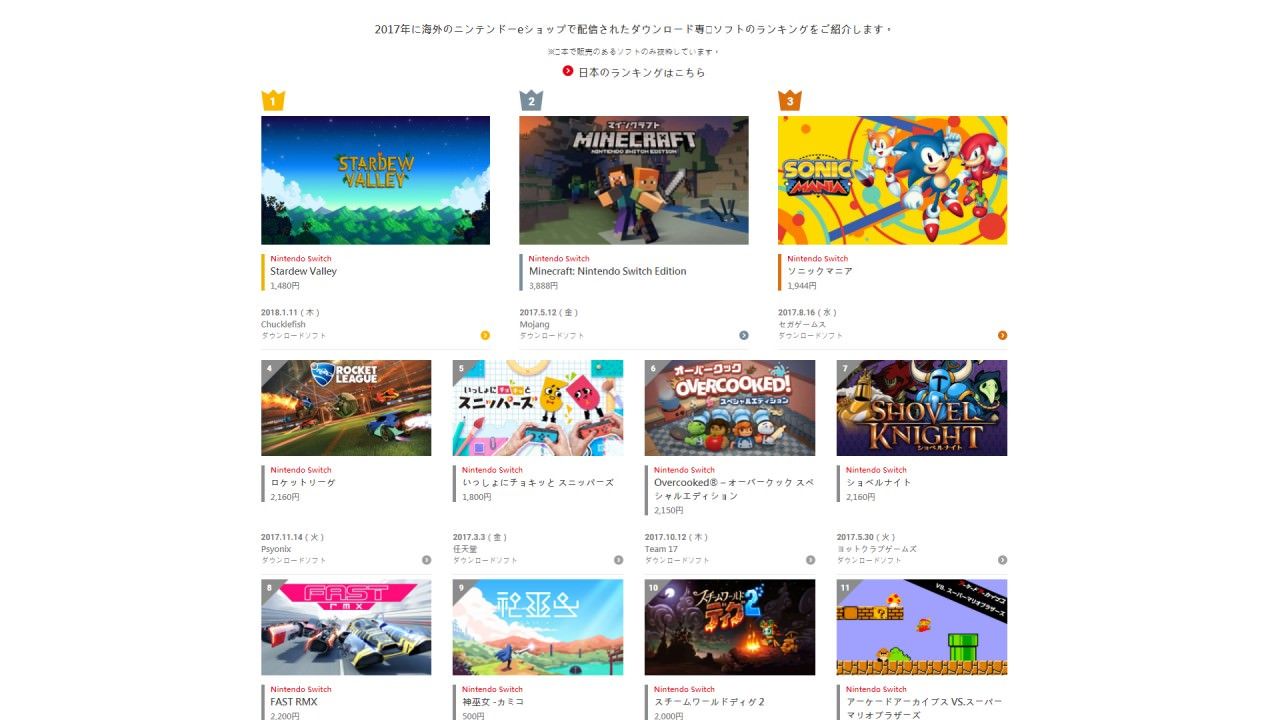Click the orange arrow icon under ソニックマニア
This screenshot has width=1280, height=720.
(1002, 335)
